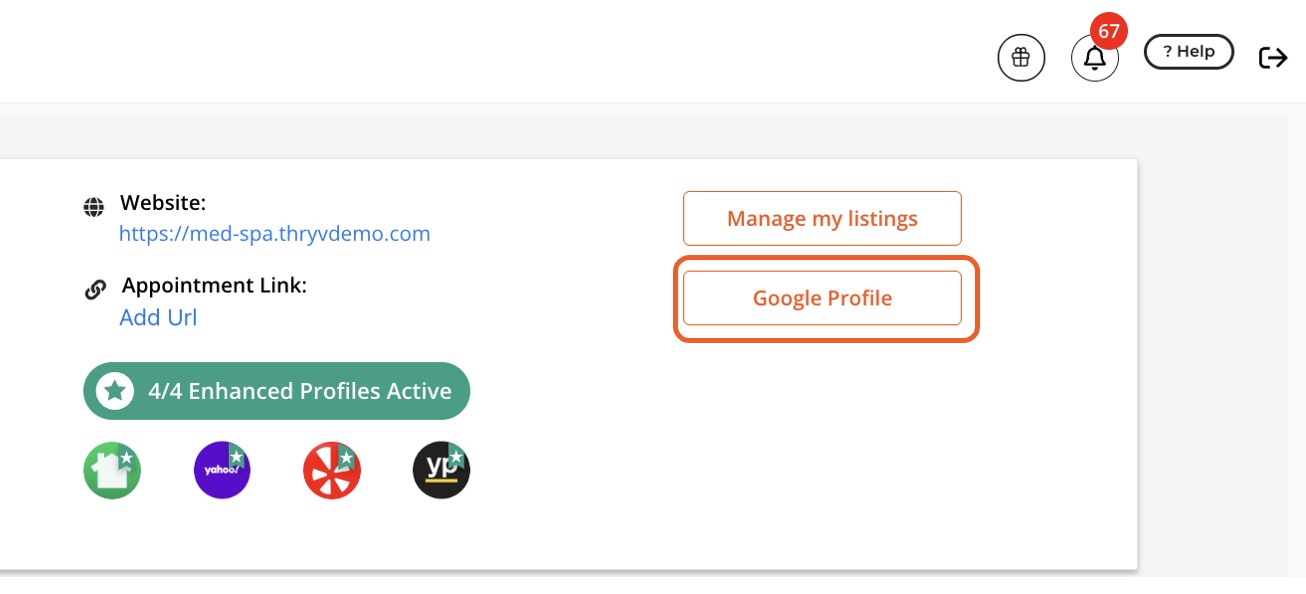Select the purple Yahoo profile icon

click(x=222, y=470)
